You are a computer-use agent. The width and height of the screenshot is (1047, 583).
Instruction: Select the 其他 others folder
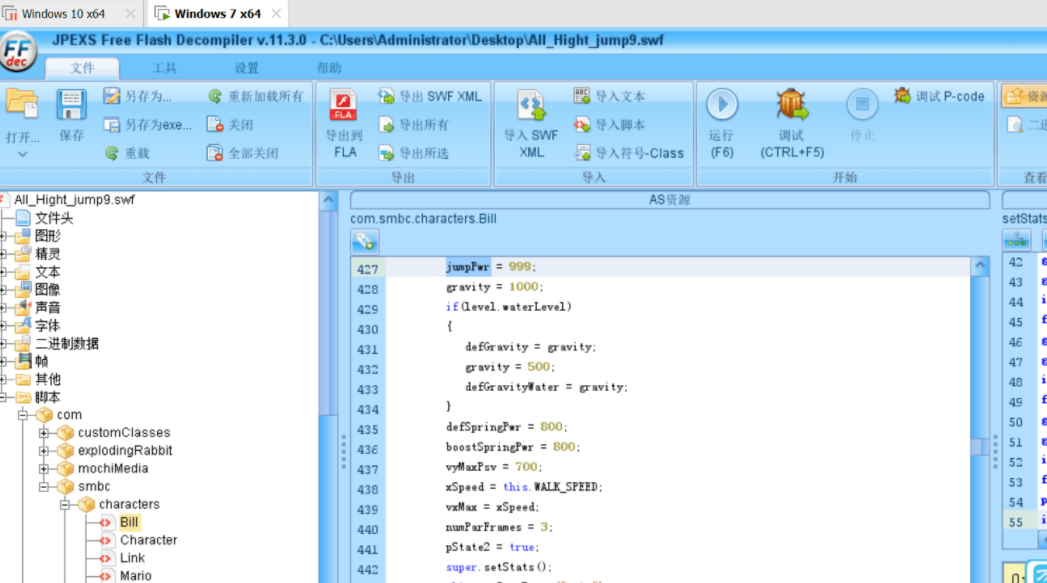(47, 379)
